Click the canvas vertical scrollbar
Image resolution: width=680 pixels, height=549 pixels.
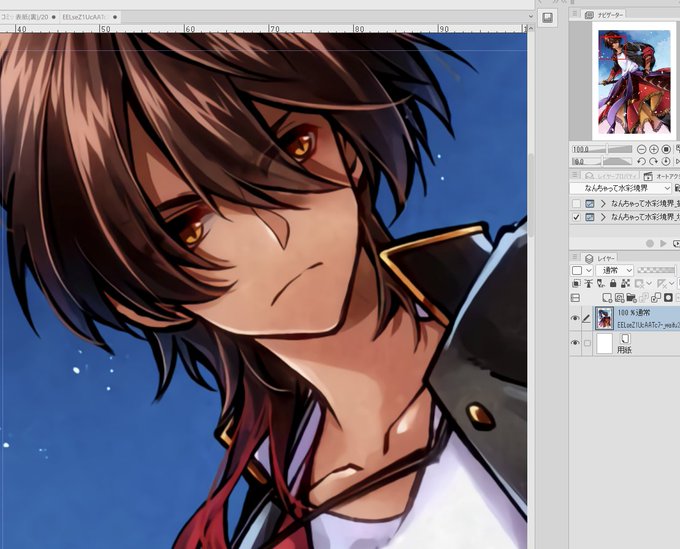(531, 194)
